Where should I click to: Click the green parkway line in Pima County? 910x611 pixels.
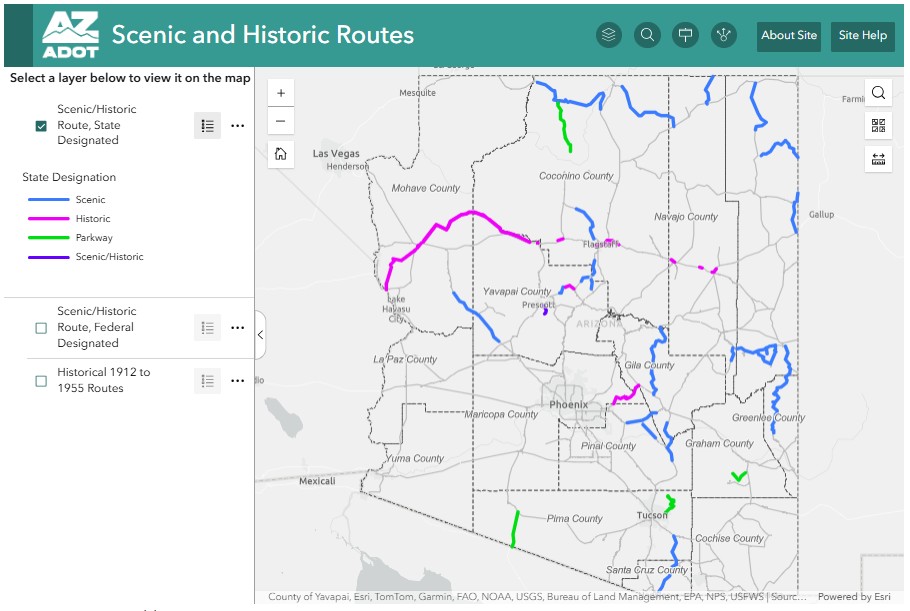point(515,529)
